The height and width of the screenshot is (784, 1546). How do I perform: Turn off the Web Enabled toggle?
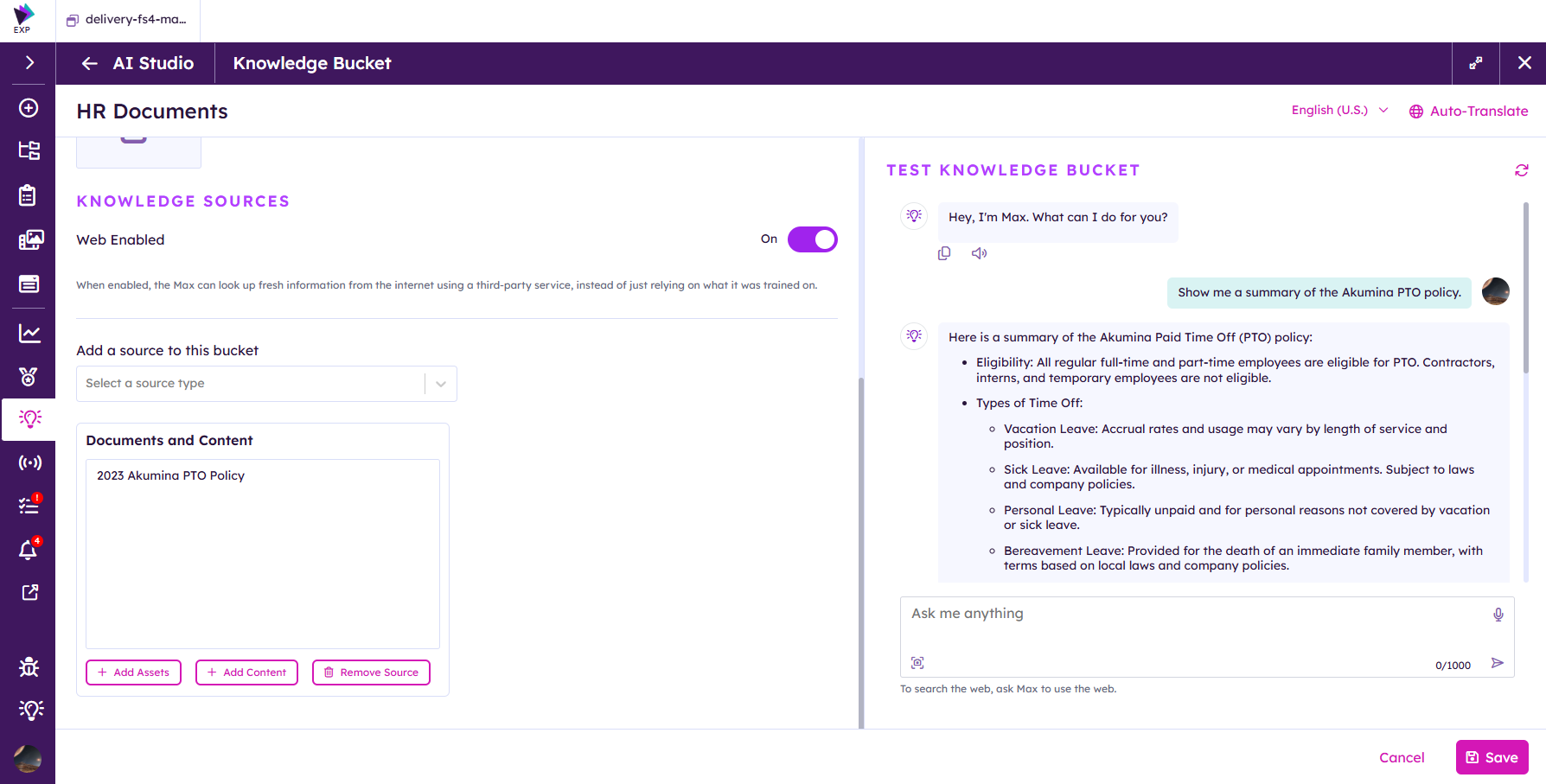[x=813, y=239]
